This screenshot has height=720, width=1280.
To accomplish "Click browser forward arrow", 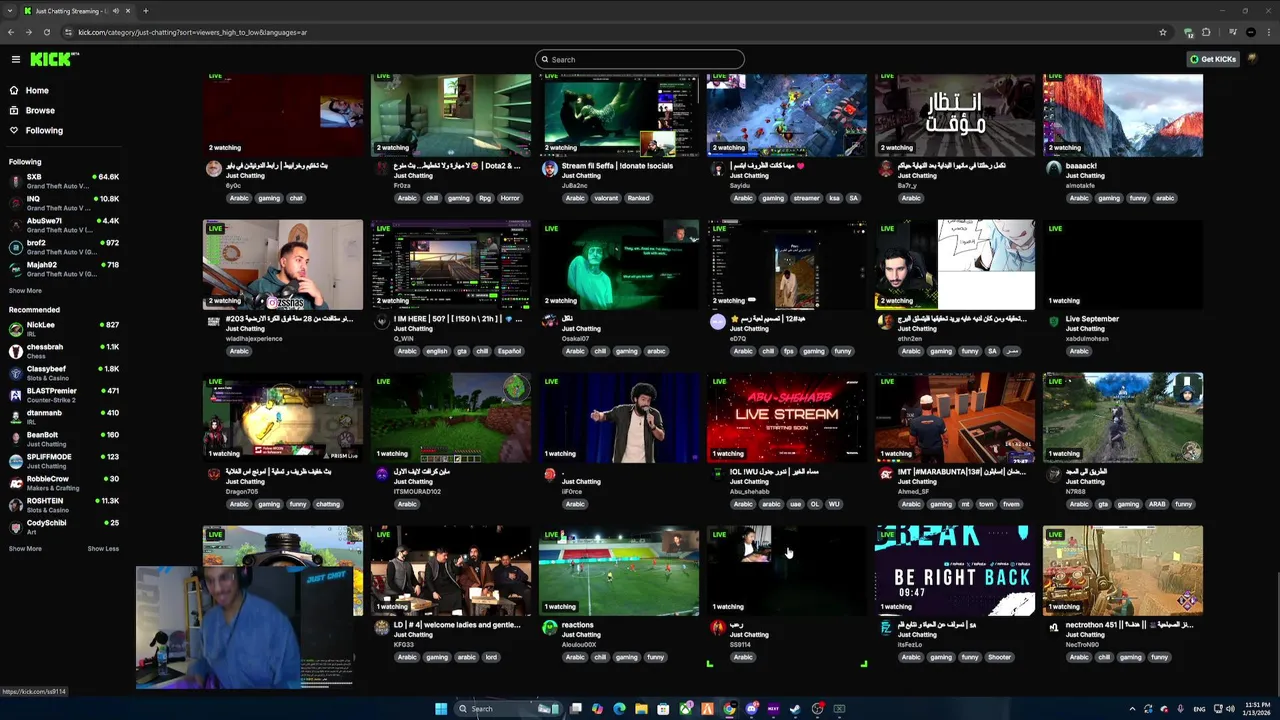I will click(28, 32).
